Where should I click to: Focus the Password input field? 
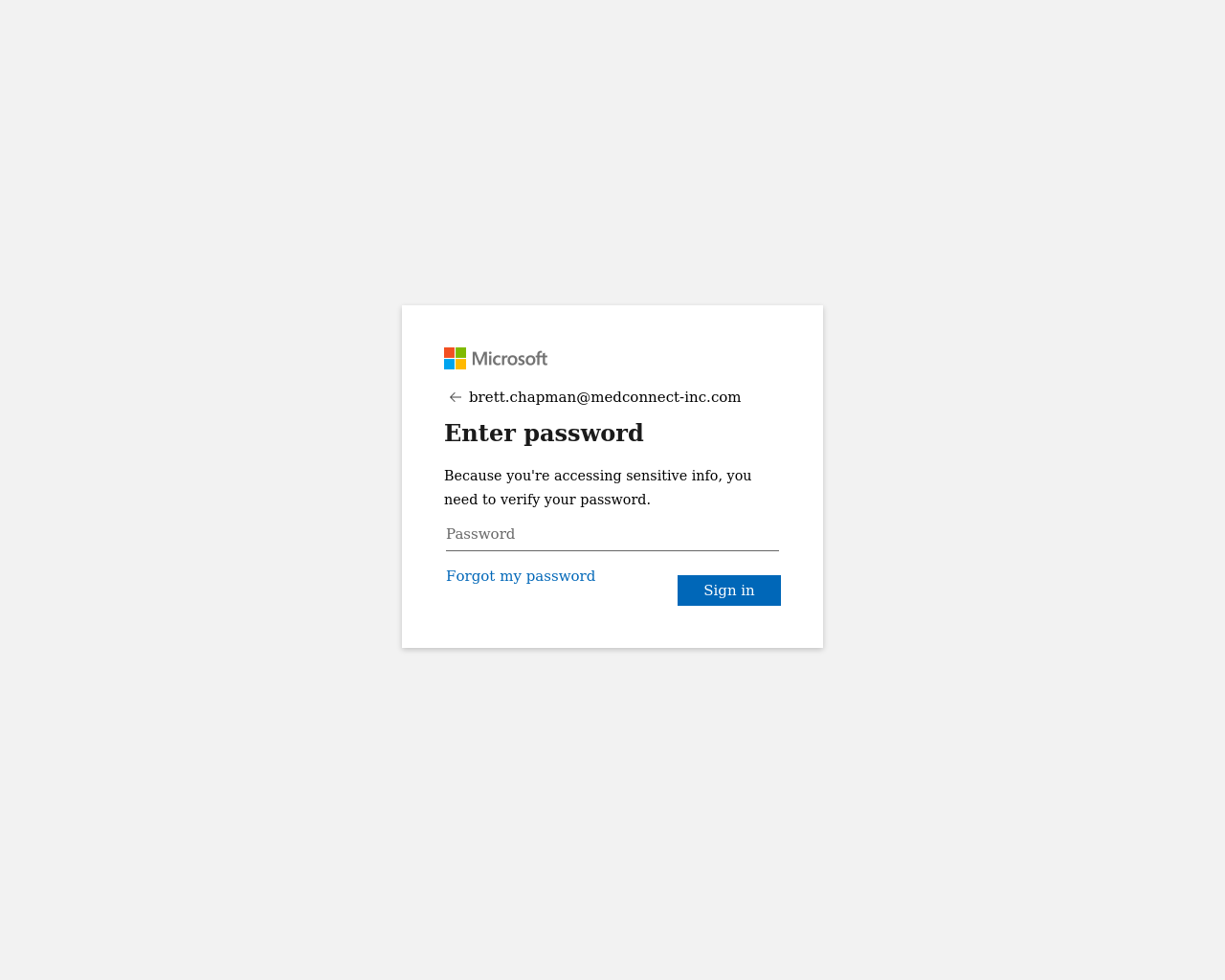point(612,534)
